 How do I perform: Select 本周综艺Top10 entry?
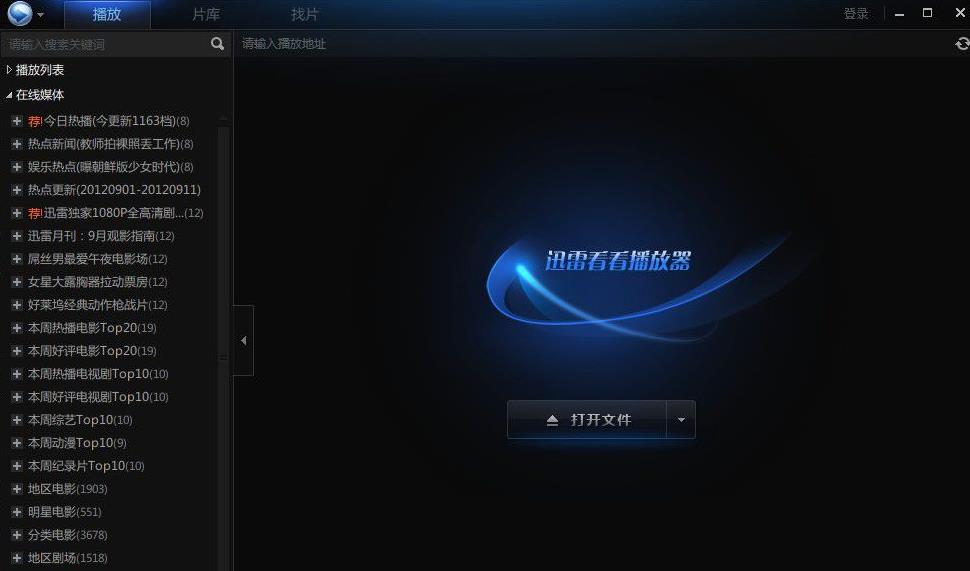(80, 420)
